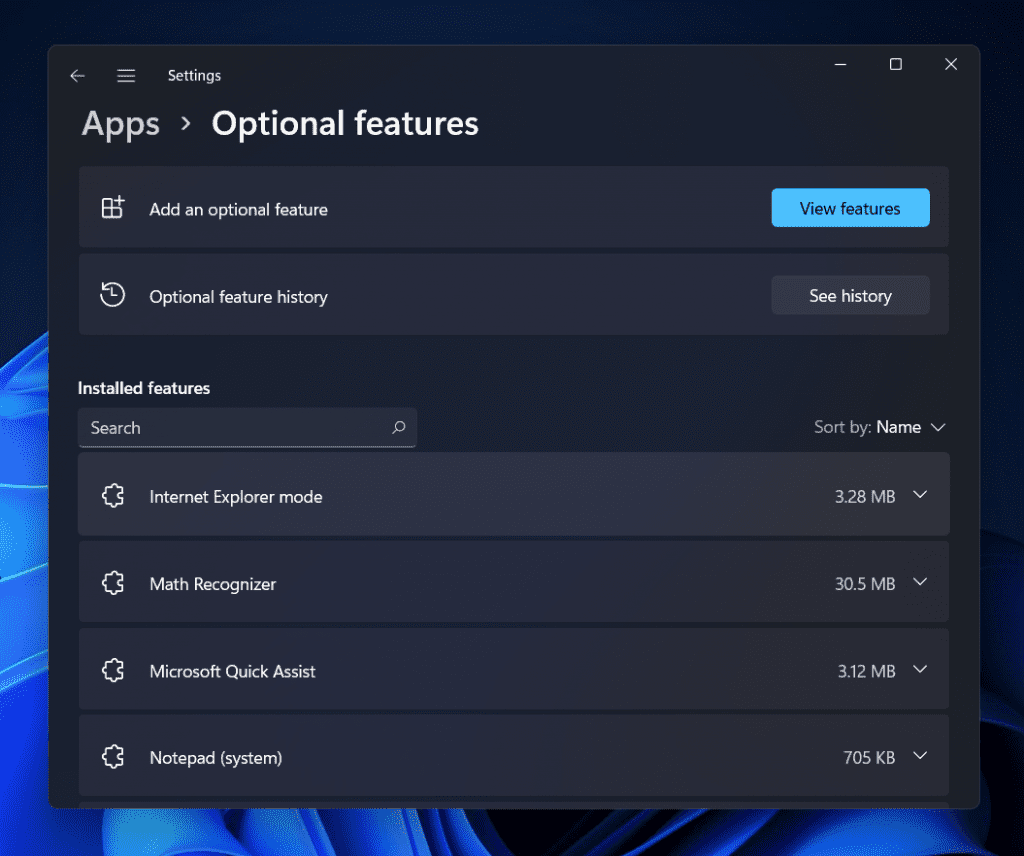Click the See history button
The image size is (1024, 856).
click(x=850, y=296)
